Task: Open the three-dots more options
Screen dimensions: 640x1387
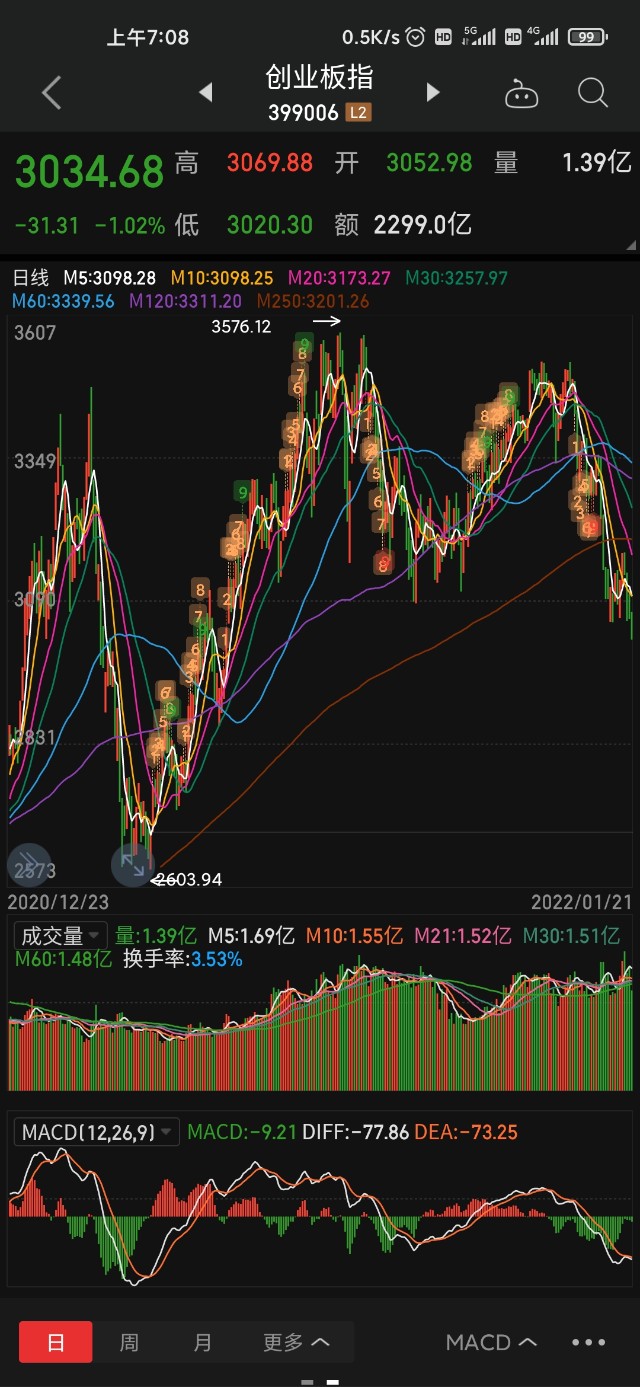Action: pos(588,1342)
